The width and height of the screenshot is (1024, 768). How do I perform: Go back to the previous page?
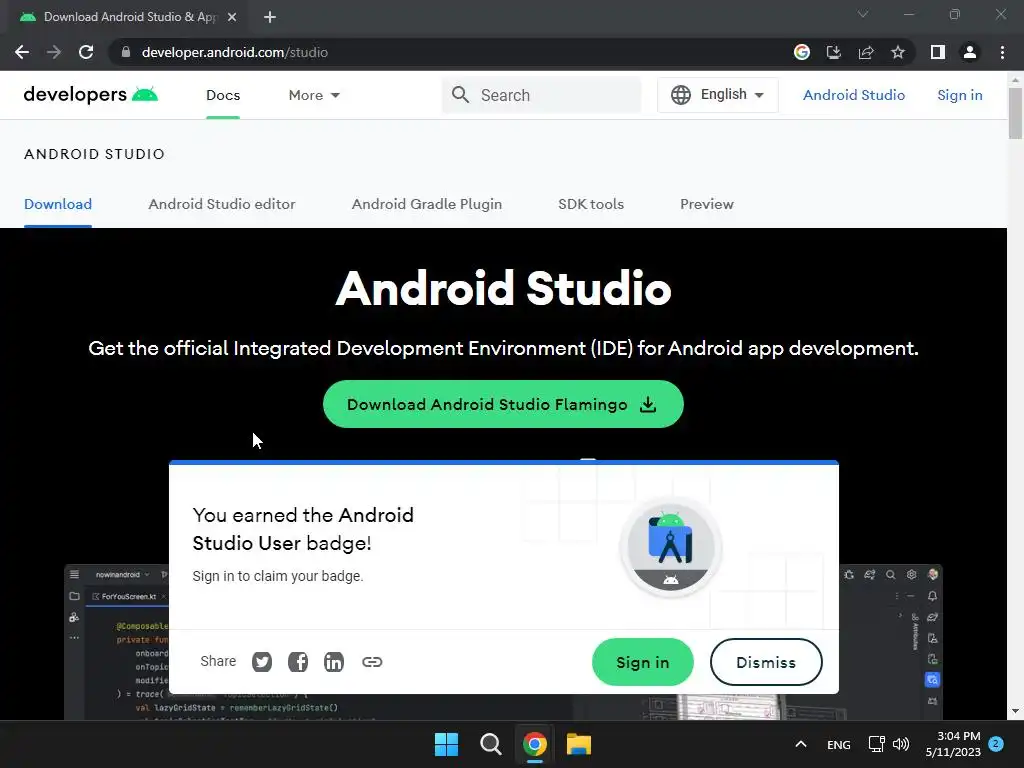pyautogui.click(x=22, y=52)
